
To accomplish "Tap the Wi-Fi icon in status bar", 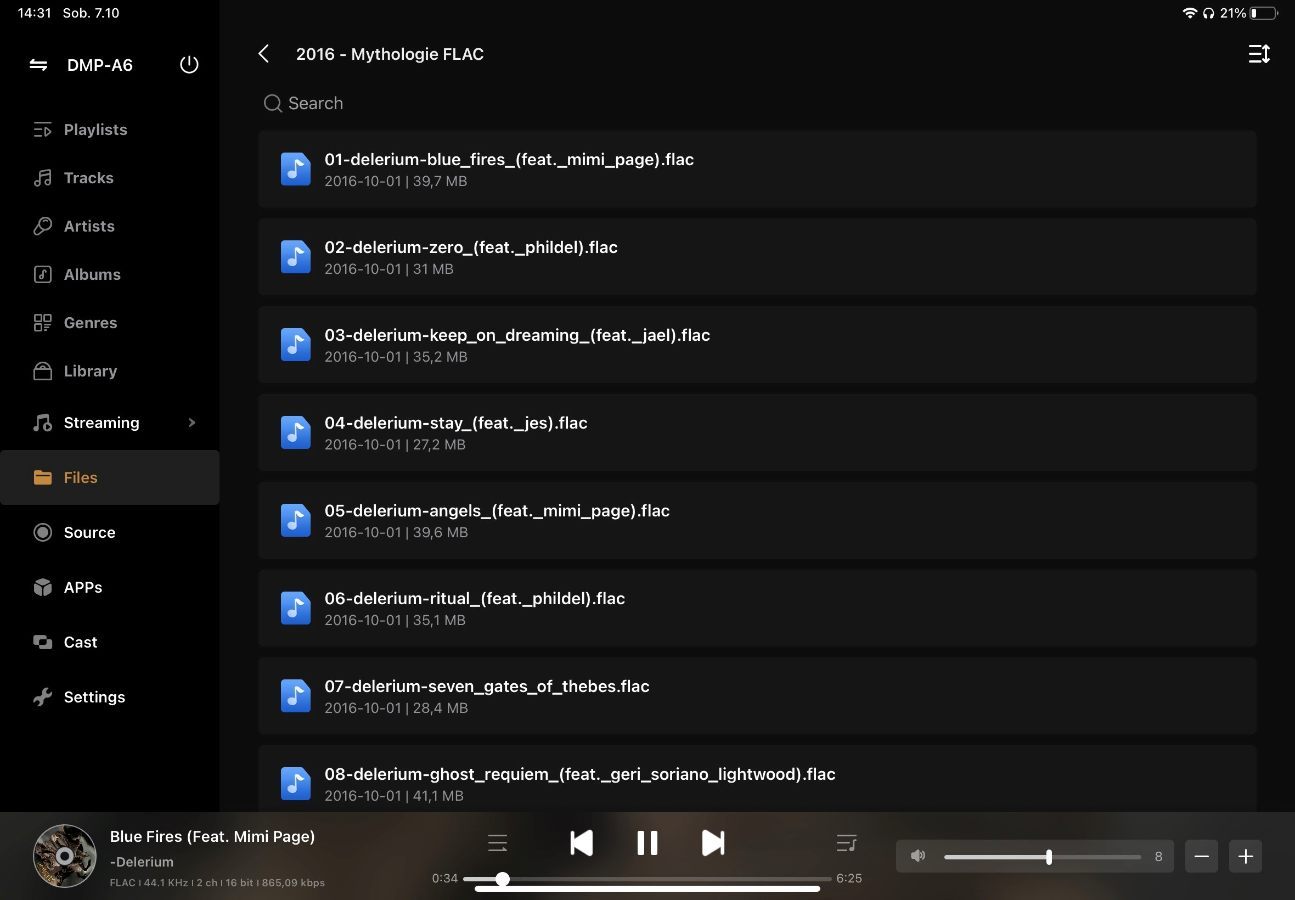I will (x=1190, y=14).
